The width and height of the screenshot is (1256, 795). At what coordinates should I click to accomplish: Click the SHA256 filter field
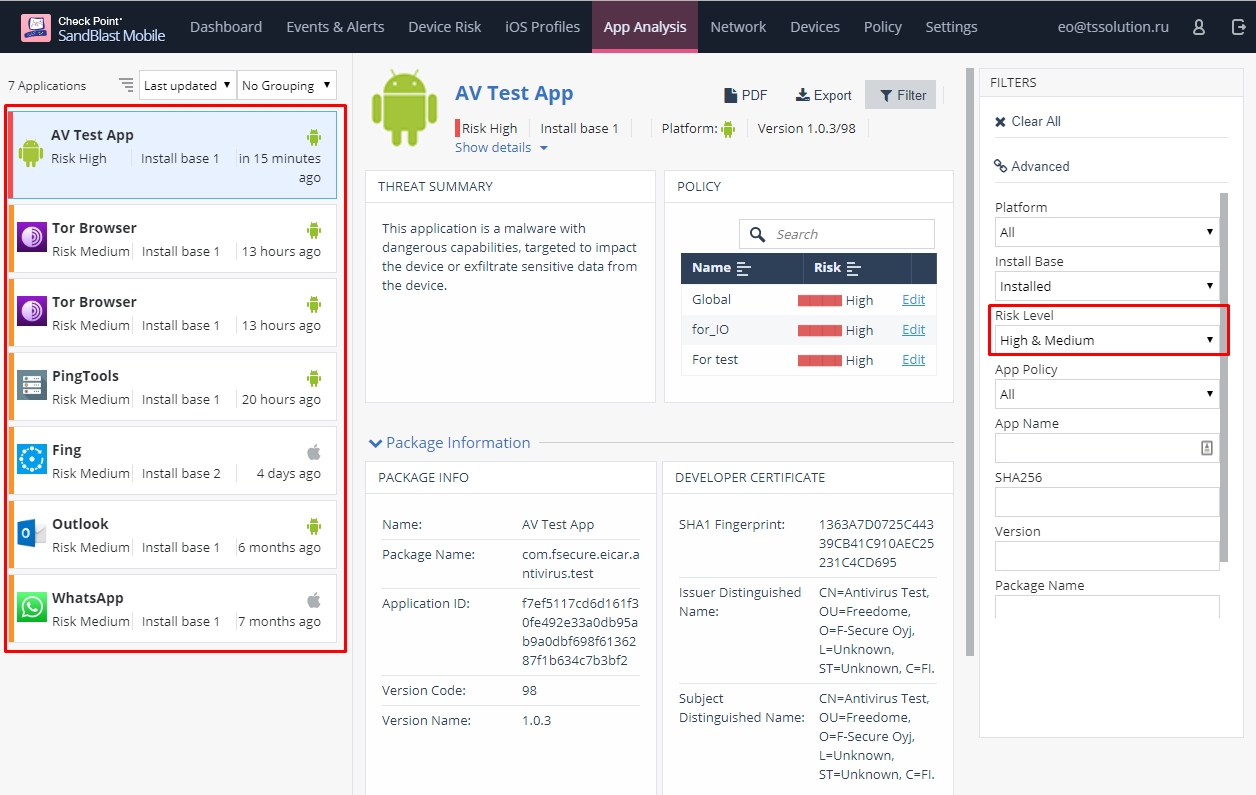click(1107, 502)
